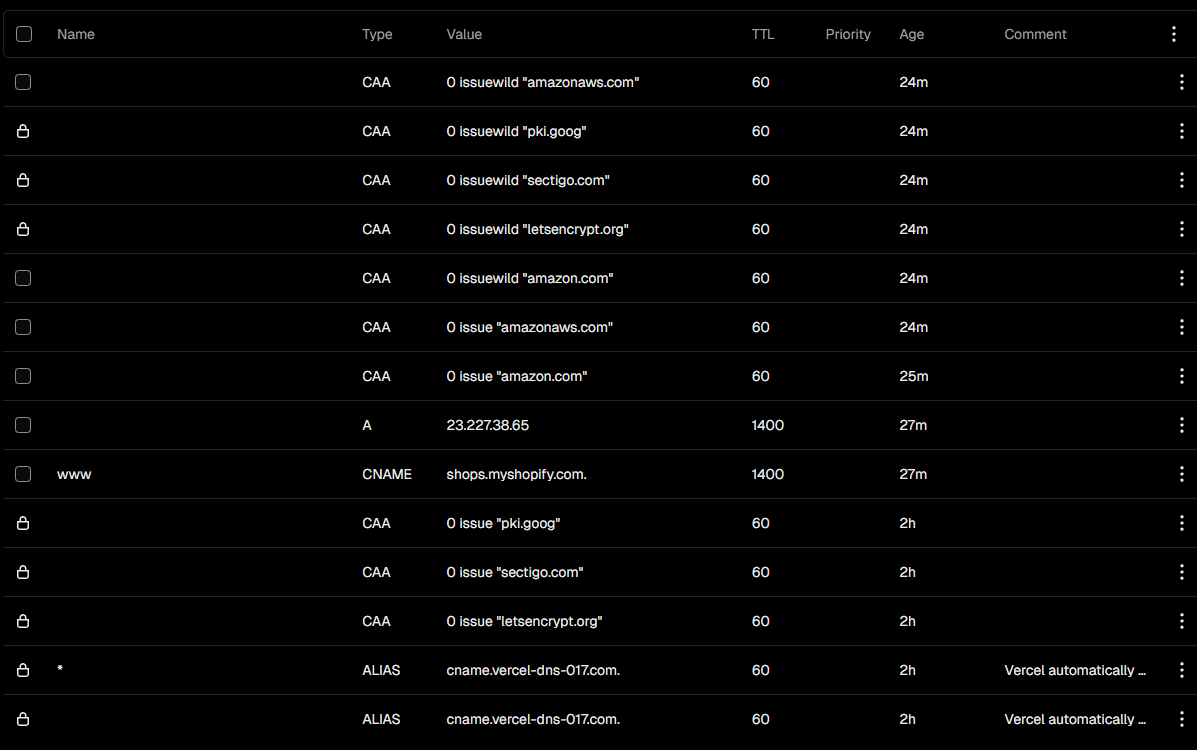Open the three-dot menu in the table header
Viewport: 1197px width, 750px height.
(x=1174, y=34)
